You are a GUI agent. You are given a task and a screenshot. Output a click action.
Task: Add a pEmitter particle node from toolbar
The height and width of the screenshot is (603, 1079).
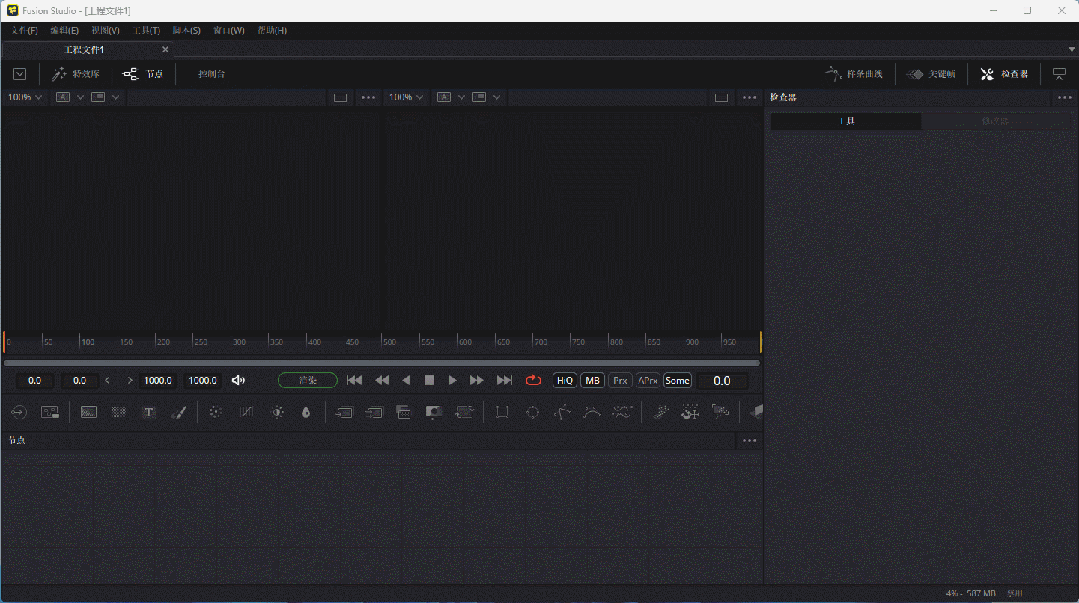(x=661, y=412)
